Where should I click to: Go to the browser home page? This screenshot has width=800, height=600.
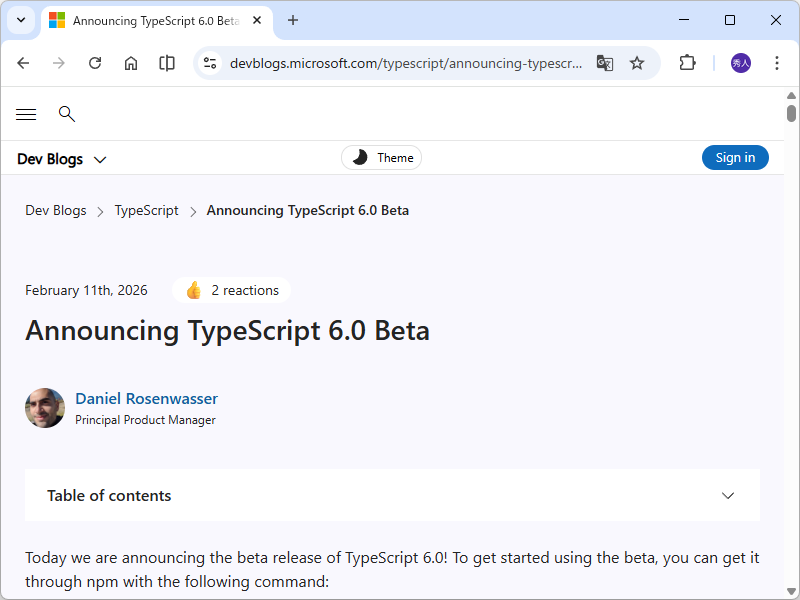click(131, 63)
